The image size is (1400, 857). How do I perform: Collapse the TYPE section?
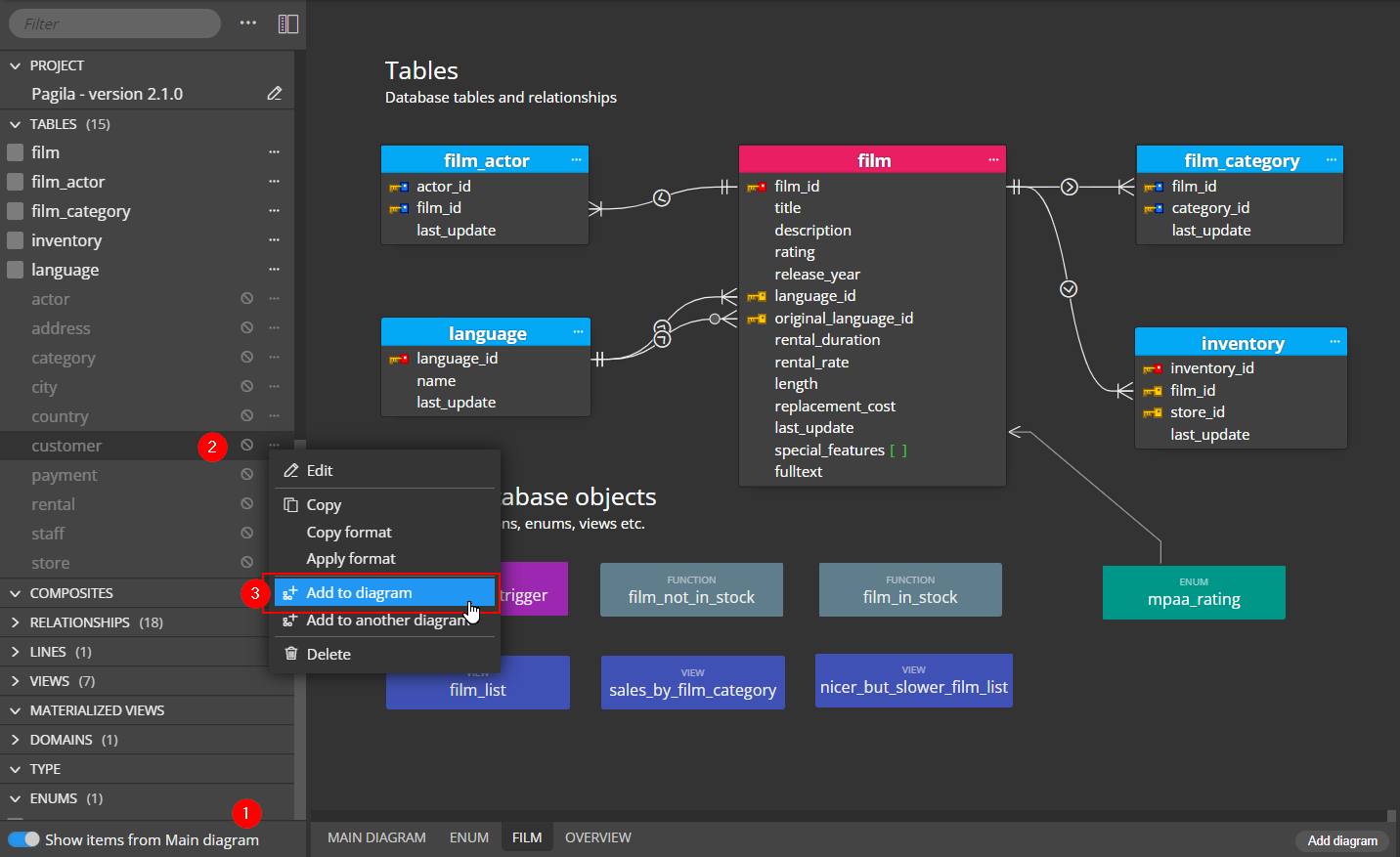[15, 769]
